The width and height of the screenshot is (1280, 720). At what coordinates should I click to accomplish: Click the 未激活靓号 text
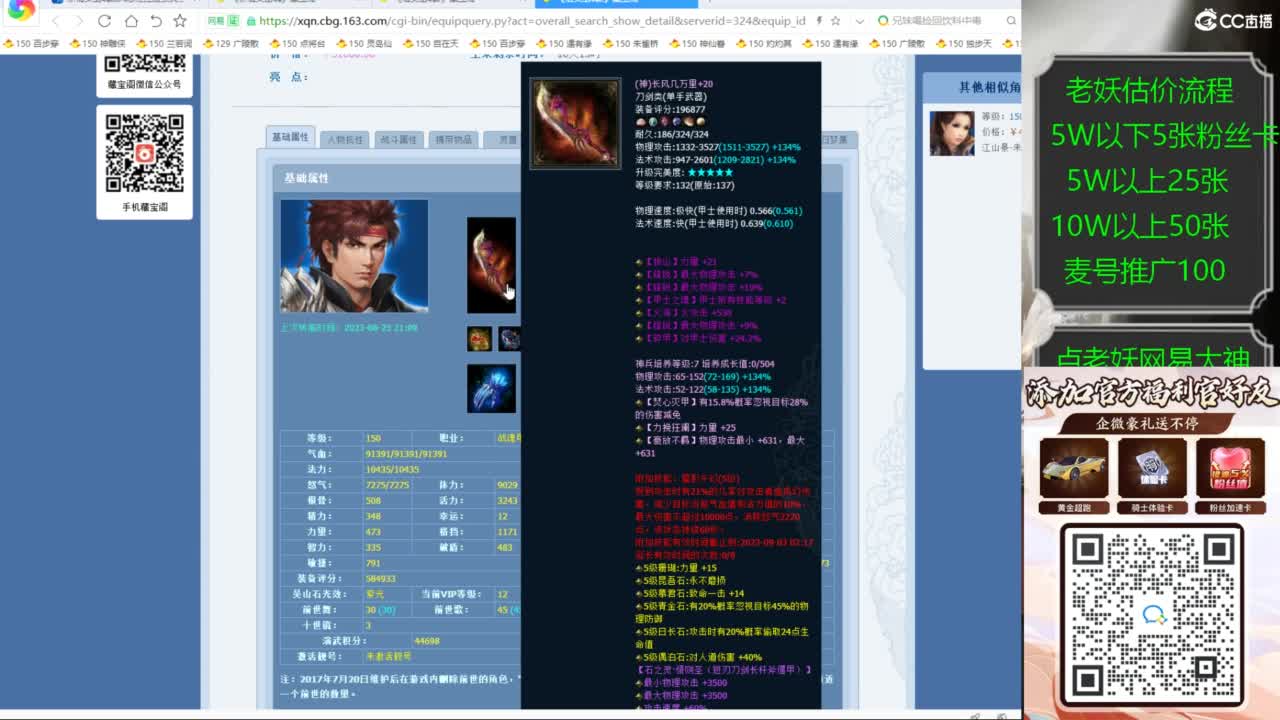[x=388, y=656]
